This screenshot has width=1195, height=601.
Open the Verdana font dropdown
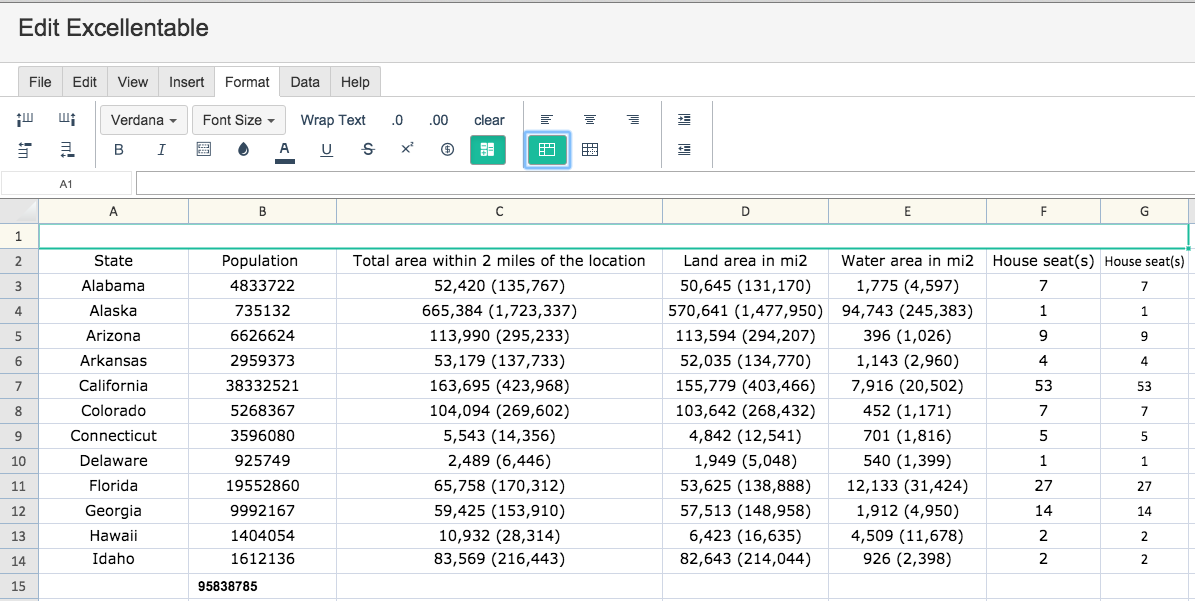pos(144,120)
